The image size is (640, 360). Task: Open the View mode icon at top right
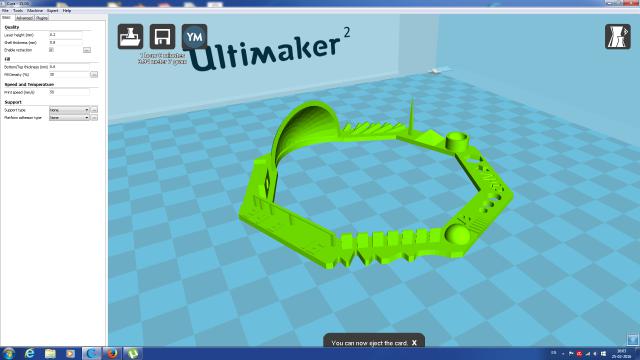click(x=618, y=37)
